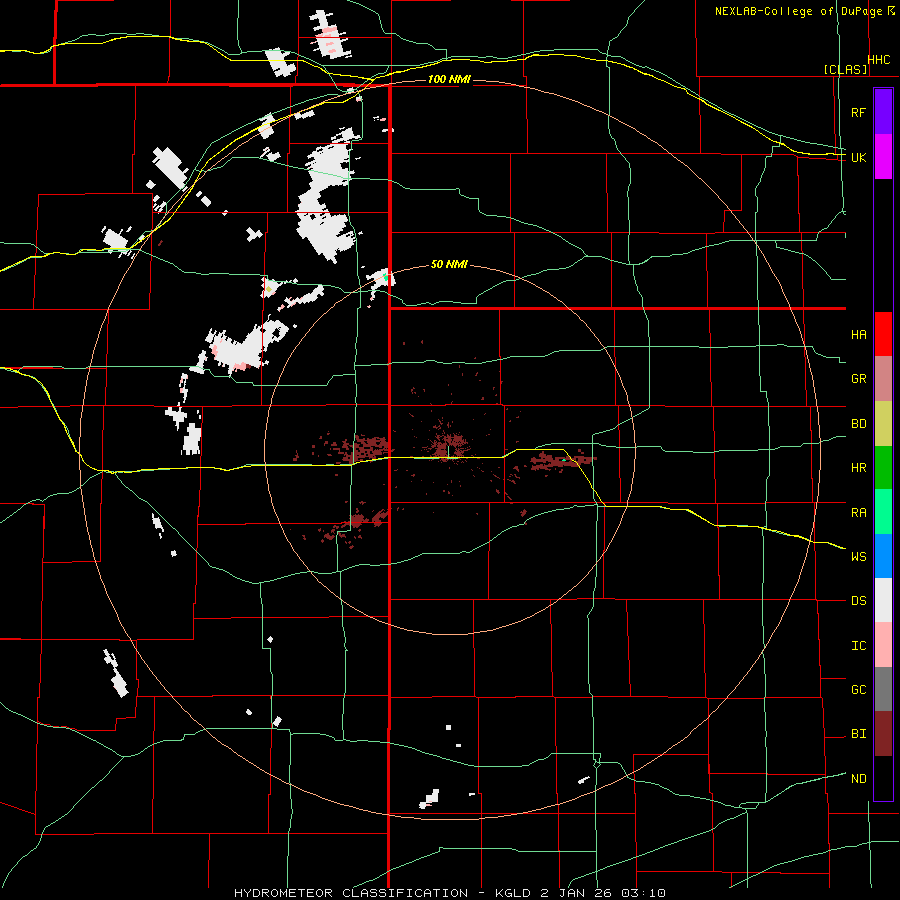The height and width of the screenshot is (900, 900).
Task: Click the BI legend label
Action: click(x=858, y=734)
